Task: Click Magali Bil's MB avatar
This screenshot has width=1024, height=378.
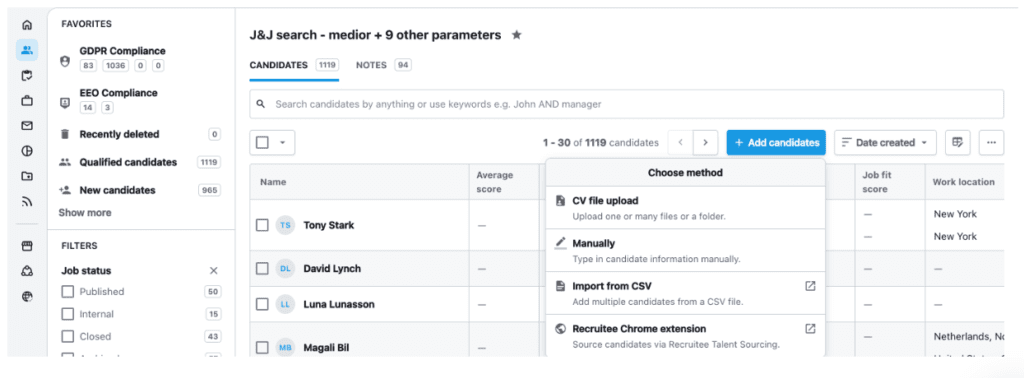Action: (x=285, y=347)
